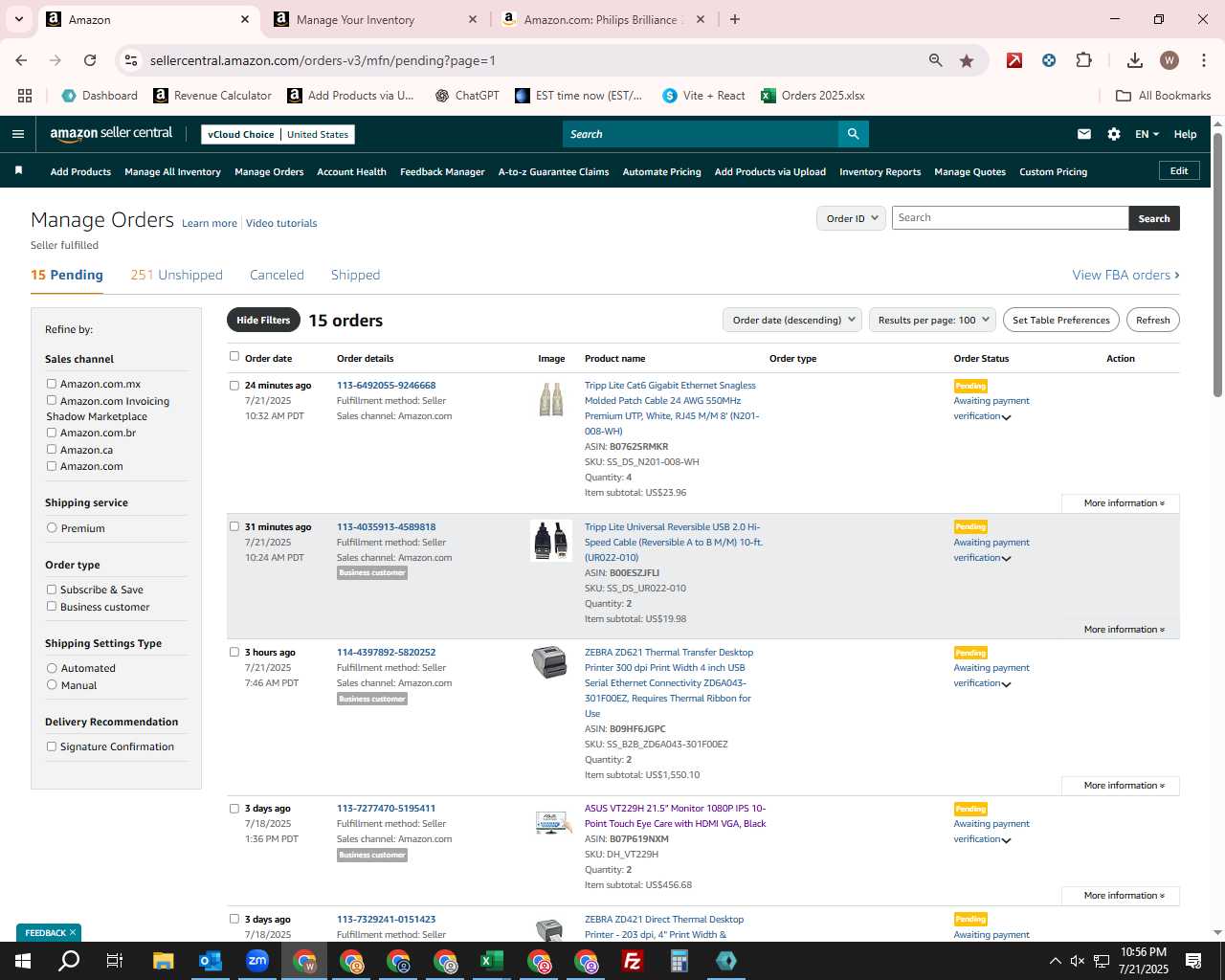Open Manage All Inventory menu item
1225x980 pixels.
pyautogui.click(x=172, y=172)
